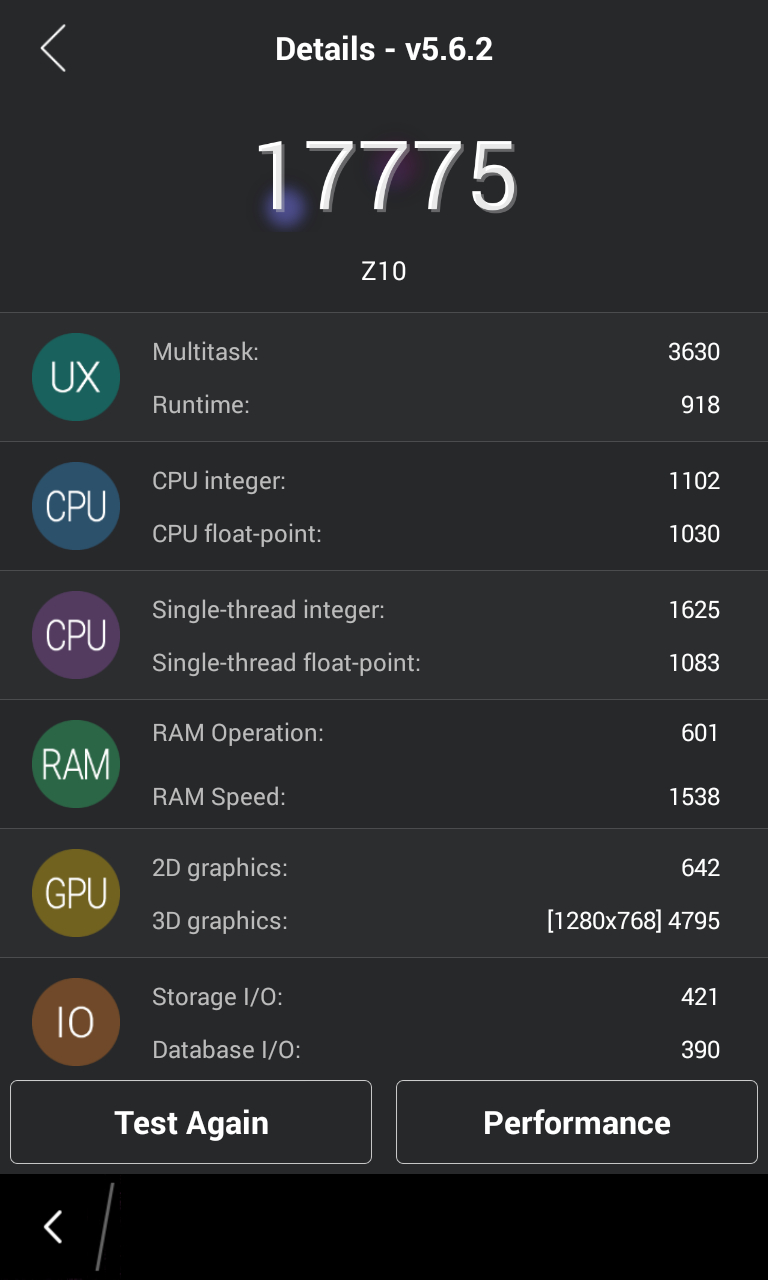
Task: Select the Runtime score 918
Action: [x=700, y=405]
